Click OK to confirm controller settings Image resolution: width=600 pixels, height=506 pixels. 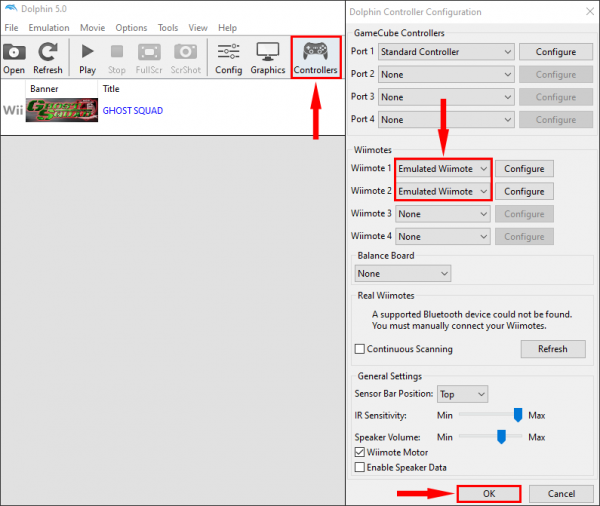click(488, 493)
